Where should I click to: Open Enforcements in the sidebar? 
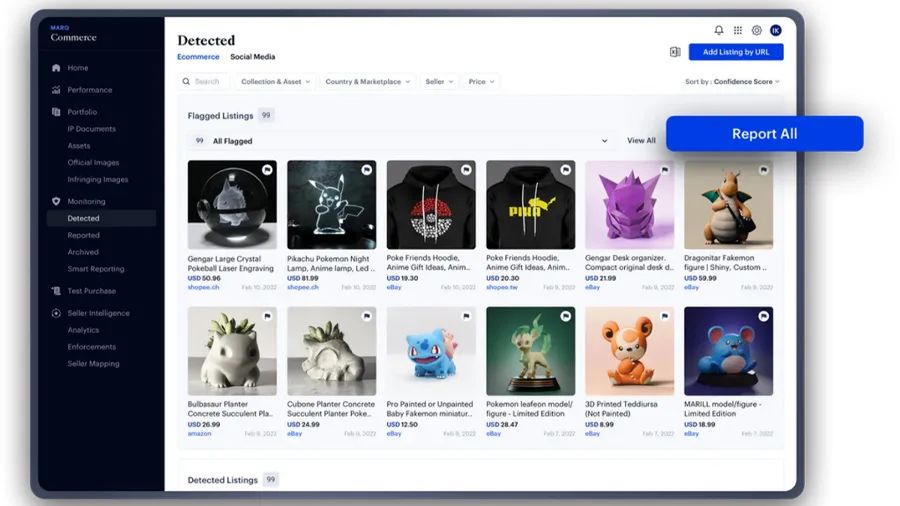pyautogui.click(x=91, y=347)
